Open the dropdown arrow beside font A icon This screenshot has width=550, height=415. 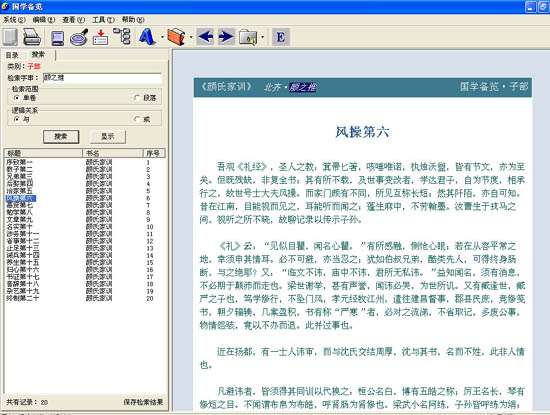pyautogui.click(x=162, y=37)
